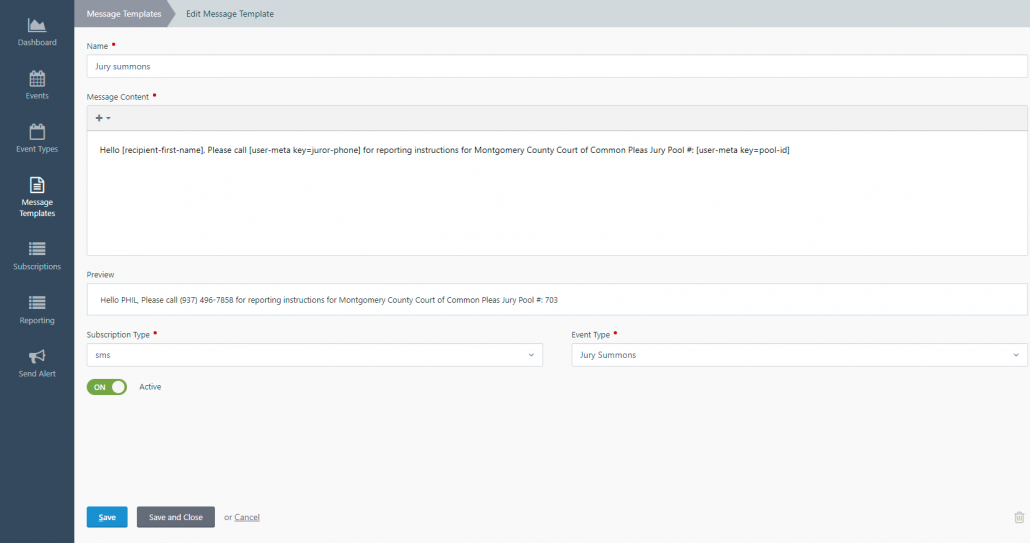Expand the Event Type Jury Summons dropdown
This screenshot has width=1030, height=543.
coord(799,355)
